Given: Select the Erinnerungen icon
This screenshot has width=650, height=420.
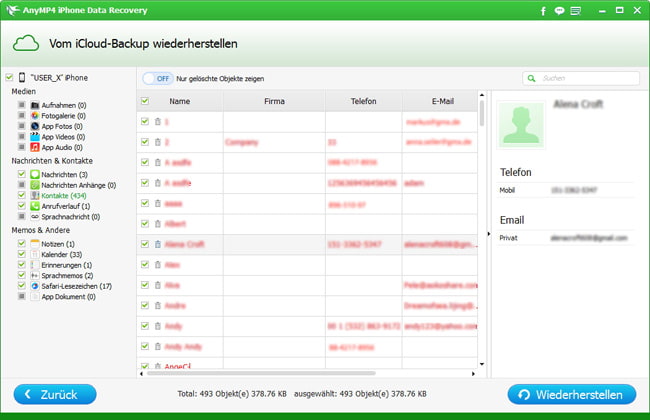Looking at the screenshot, I should coord(35,265).
